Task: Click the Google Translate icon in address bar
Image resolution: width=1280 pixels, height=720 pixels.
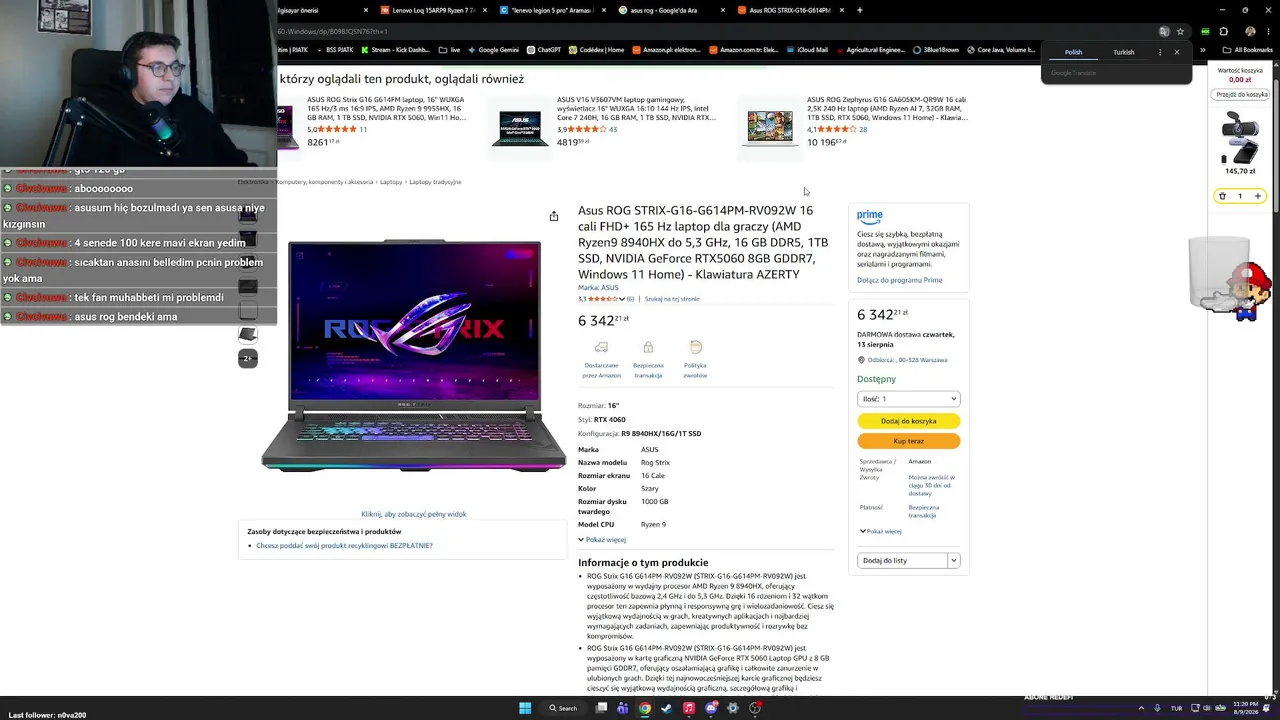Action: click(x=1164, y=32)
